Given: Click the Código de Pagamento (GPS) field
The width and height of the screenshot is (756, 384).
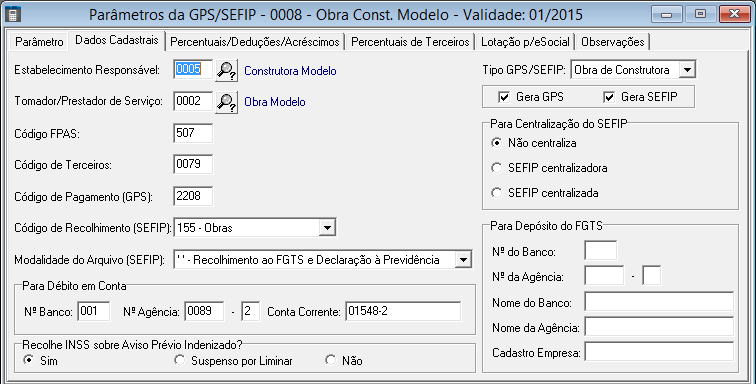Looking at the screenshot, I should 193,196.
